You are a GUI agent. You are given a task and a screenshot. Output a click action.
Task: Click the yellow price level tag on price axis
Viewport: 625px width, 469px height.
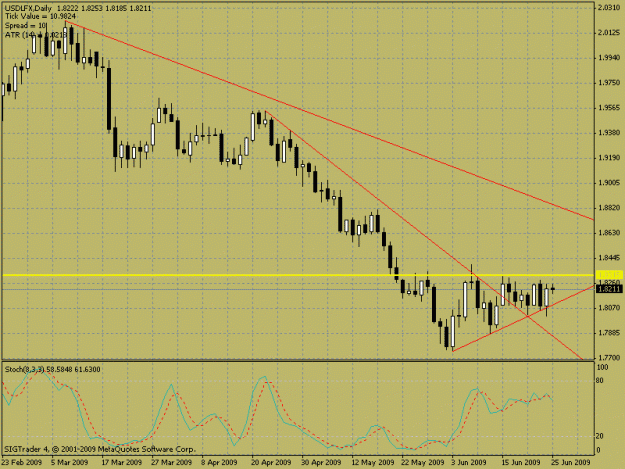click(x=609, y=275)
